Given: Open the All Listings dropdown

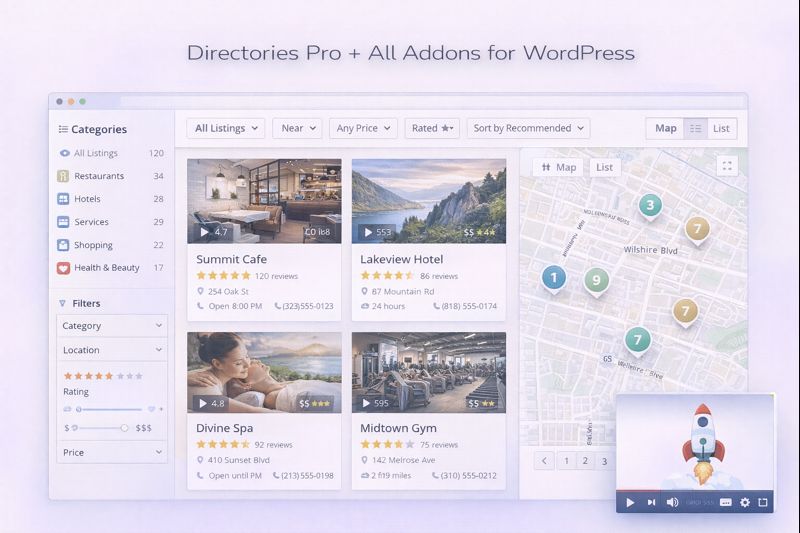Looking at the screenshot, I should click(226, 128).
